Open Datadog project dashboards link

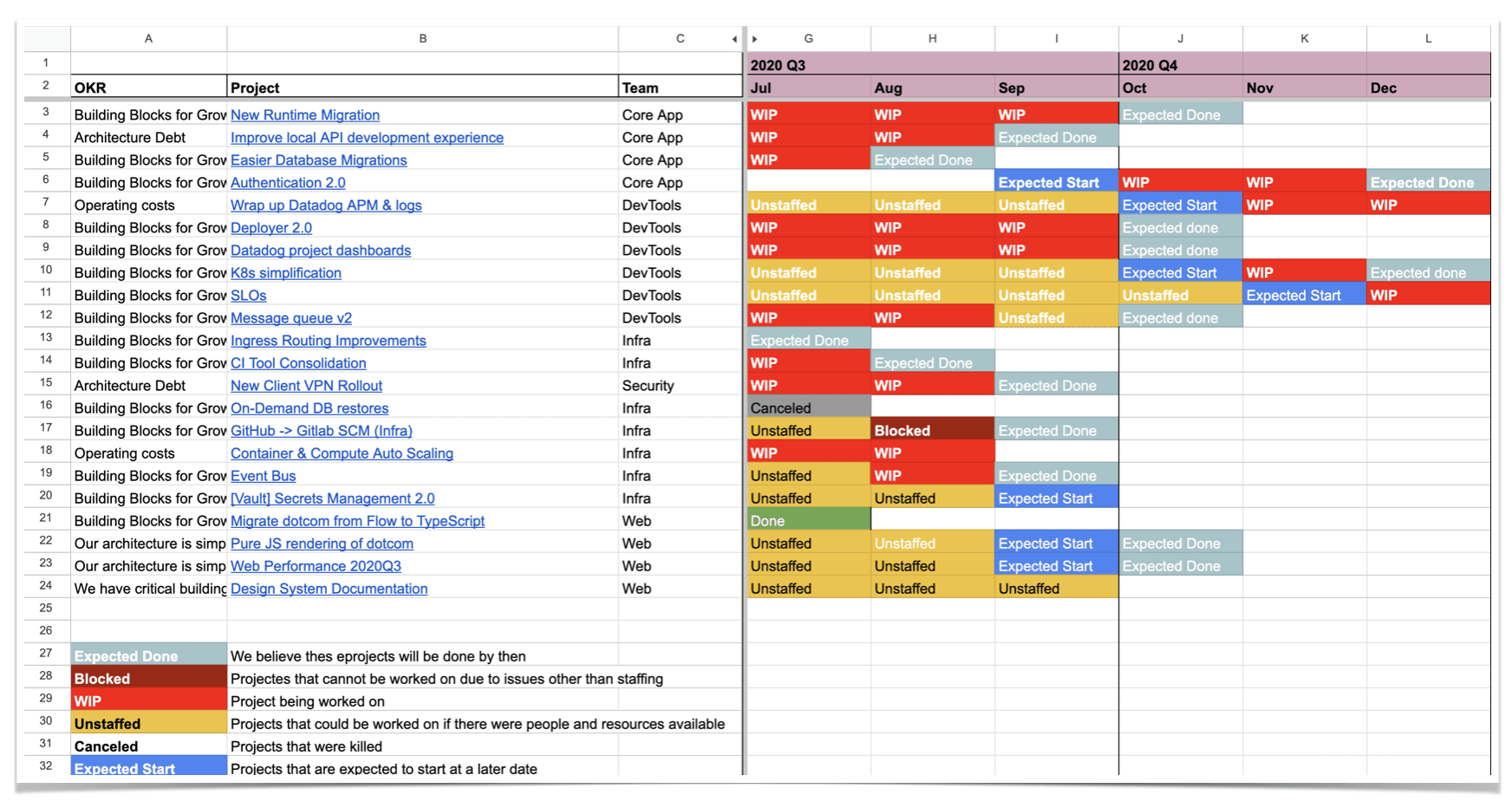[x=321, y=251]
